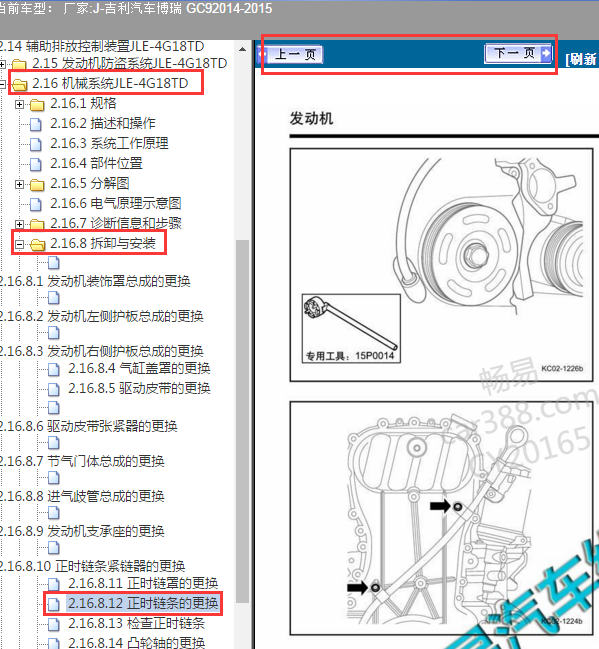Screen dimensions: 599x649
Task: Click folder icon next to 2.15 发动机防盗系统
Action: [x=19, y=64]
